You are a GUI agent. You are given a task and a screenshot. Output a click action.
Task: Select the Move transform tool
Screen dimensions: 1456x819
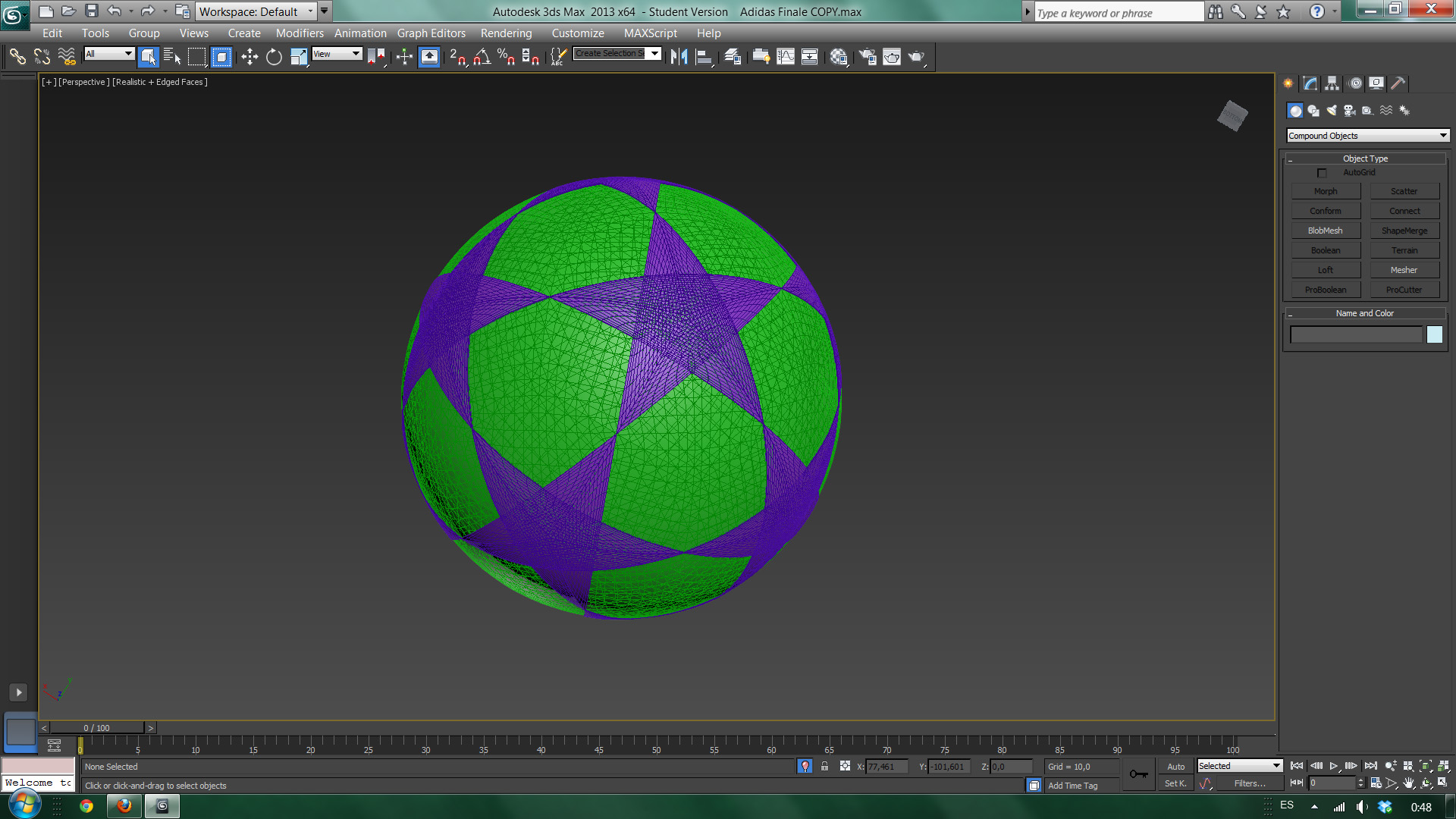(x=249, y=57)
